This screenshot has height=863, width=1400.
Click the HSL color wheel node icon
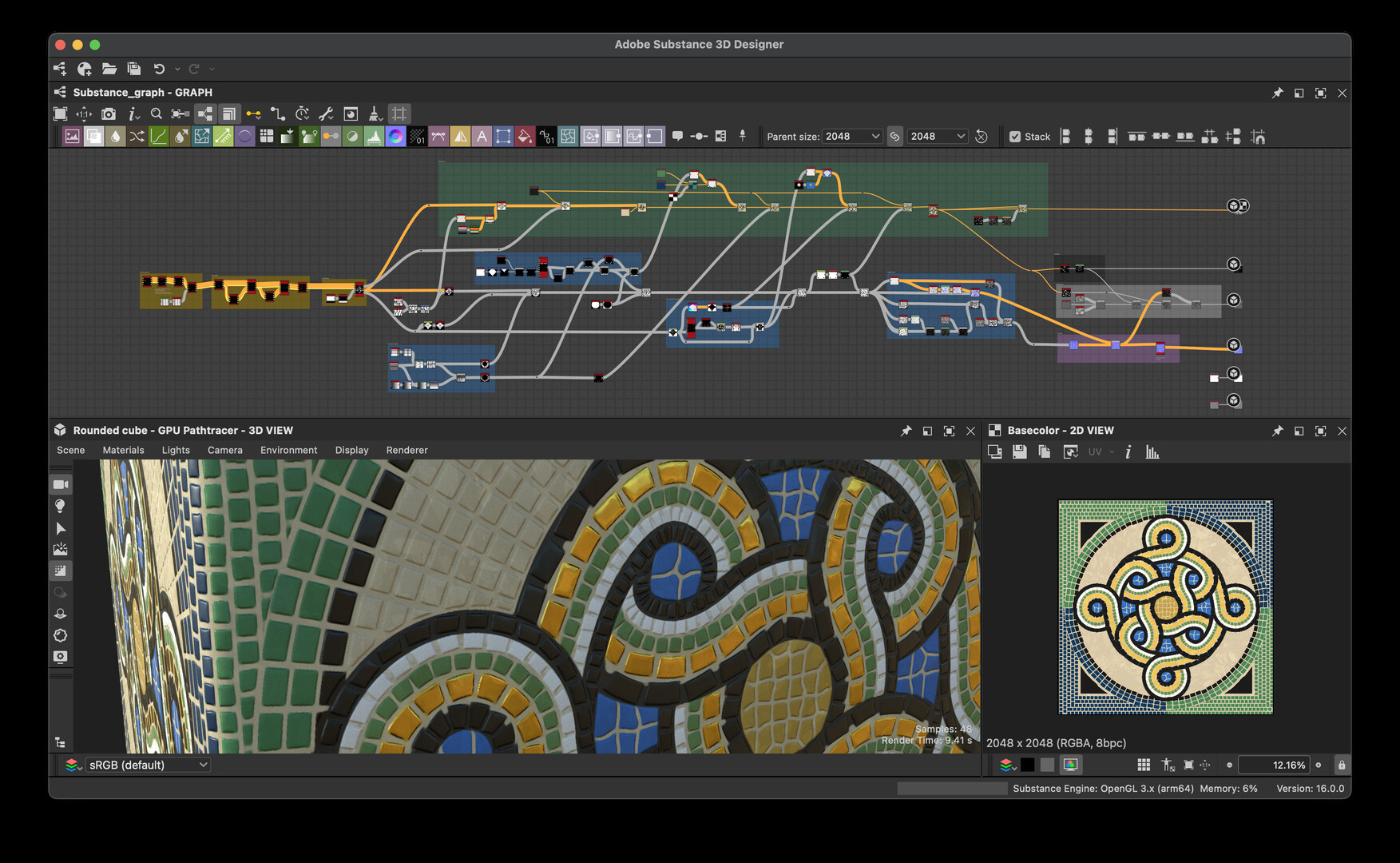395,137
